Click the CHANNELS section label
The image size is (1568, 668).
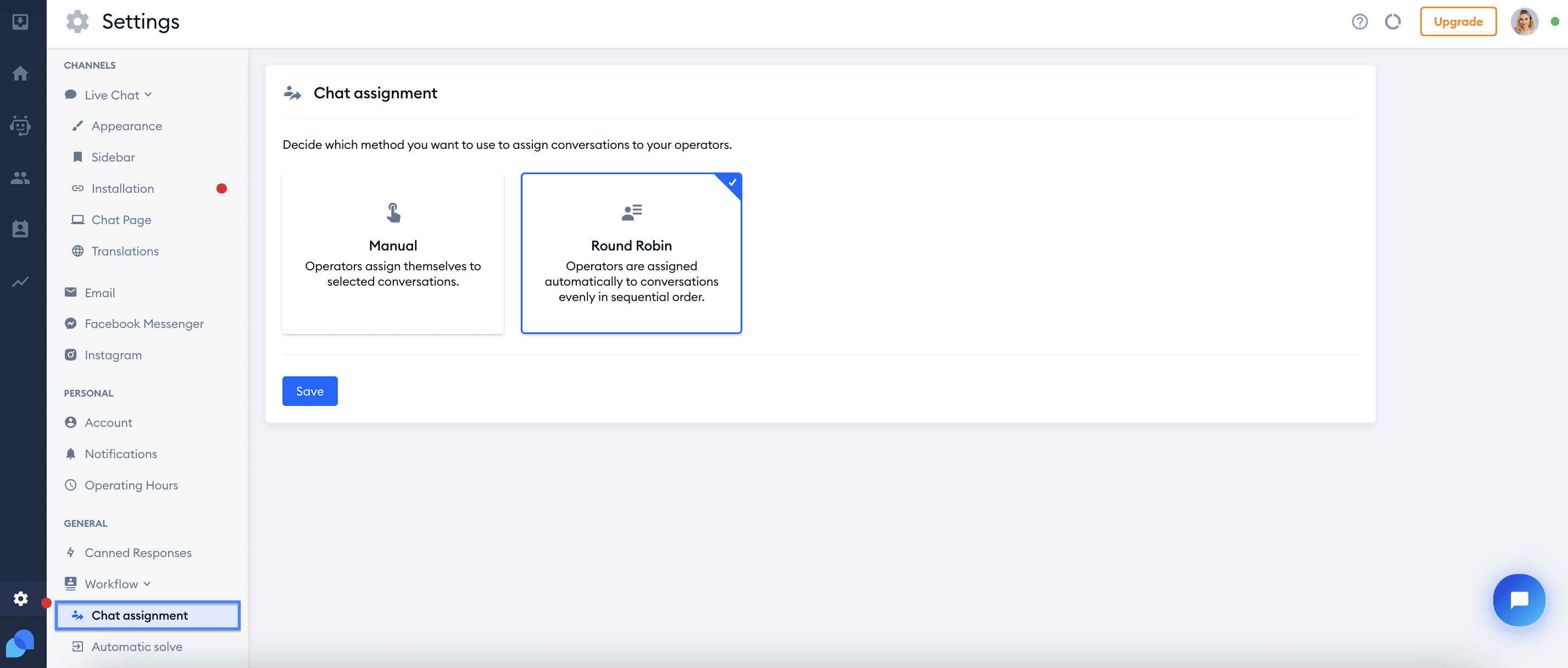[x=90, y=65]
